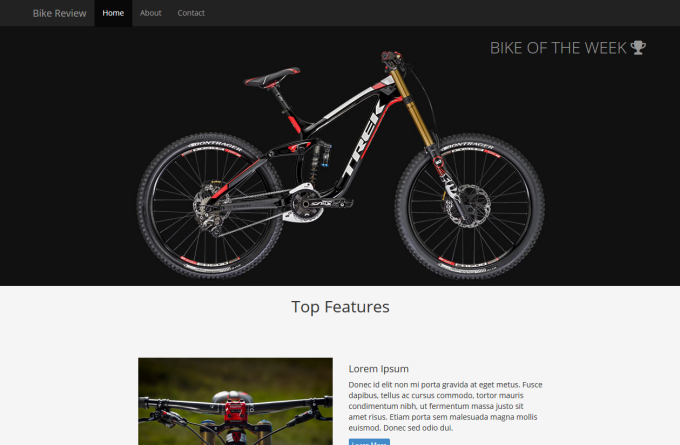Click the trophy icon beside Bike of the Week

(x=638, y=48)
